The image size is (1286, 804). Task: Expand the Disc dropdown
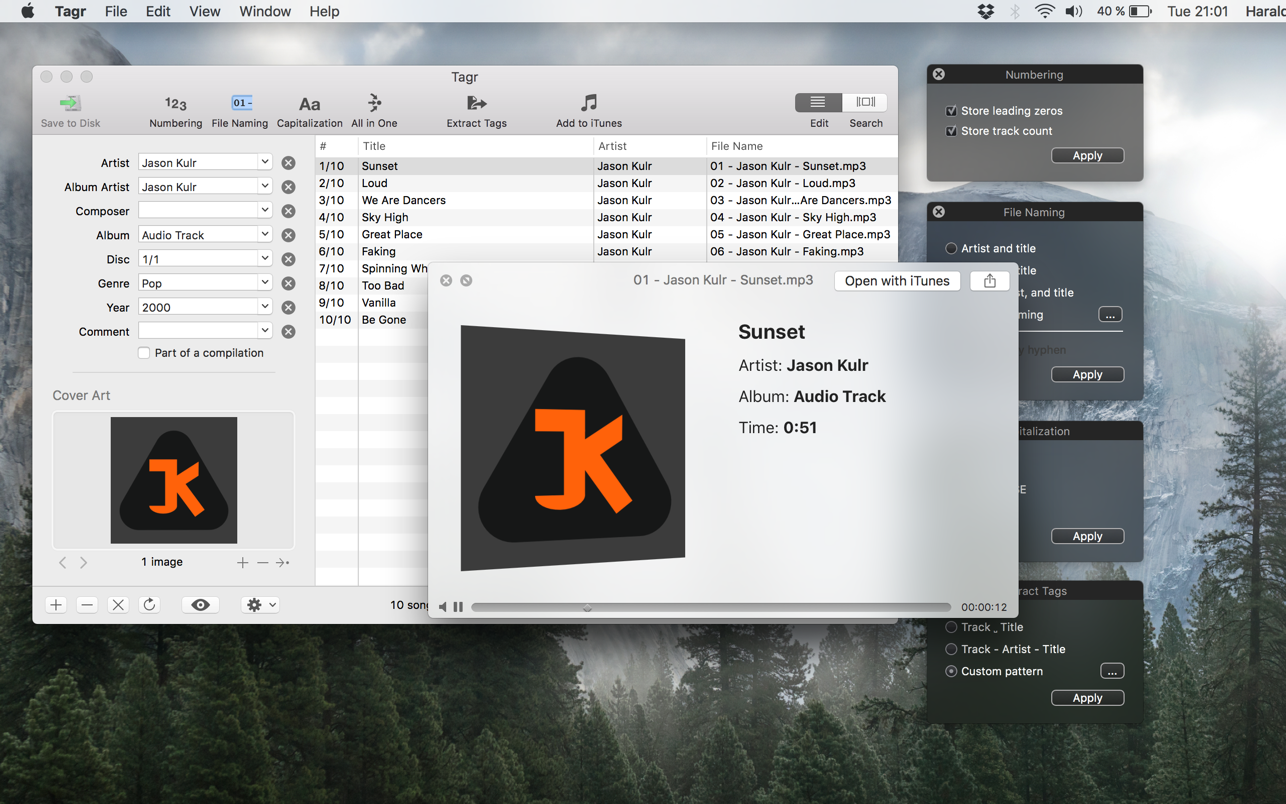pyautogui.click(x=264, y=258)
